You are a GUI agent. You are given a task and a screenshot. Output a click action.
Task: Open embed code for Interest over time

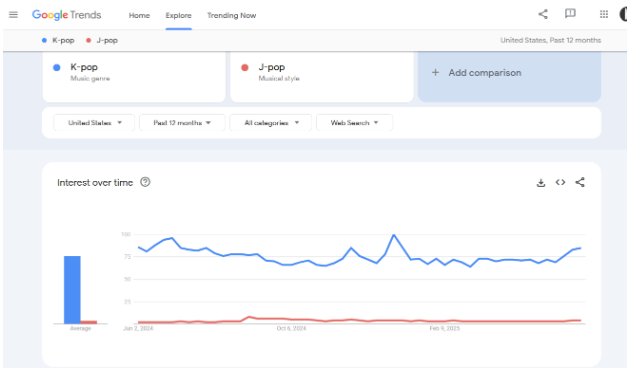[560, 182]
